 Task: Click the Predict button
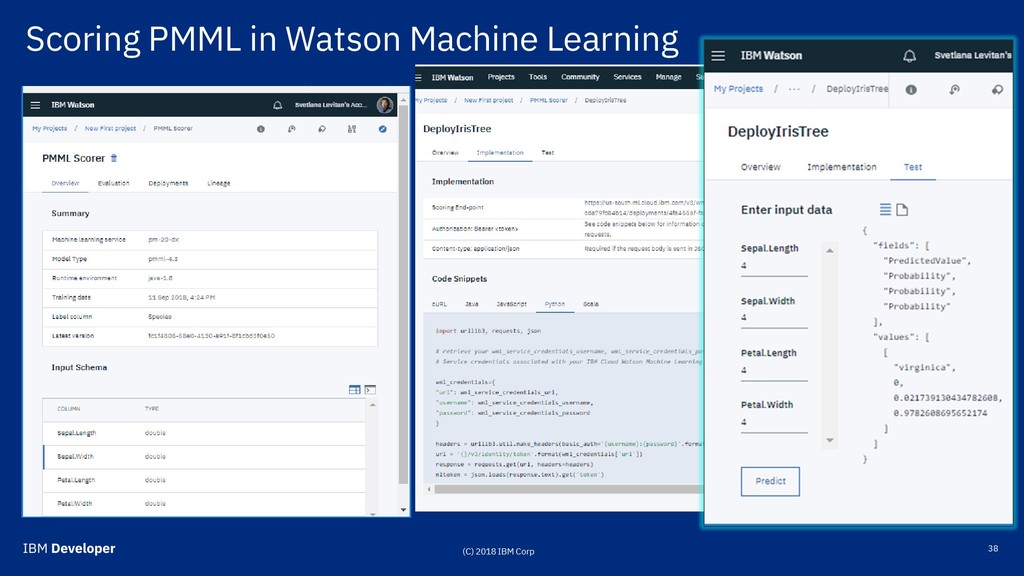point(770,481)
